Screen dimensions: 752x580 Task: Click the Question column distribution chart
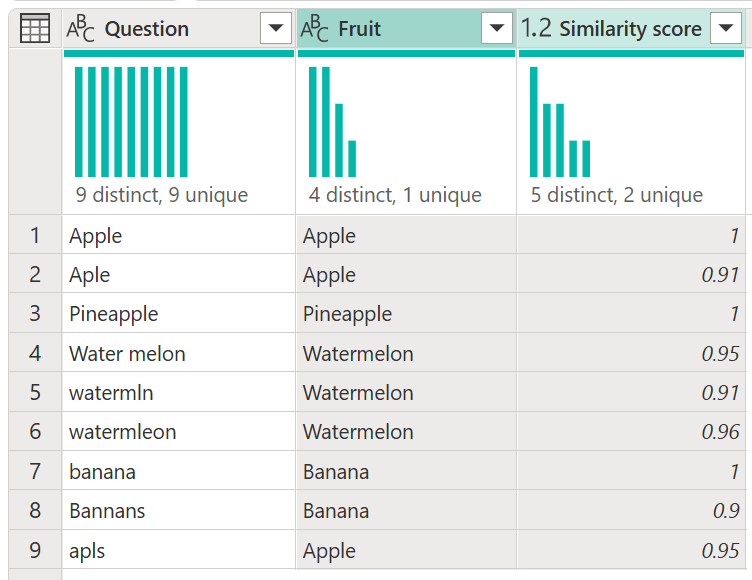point(131,121)
